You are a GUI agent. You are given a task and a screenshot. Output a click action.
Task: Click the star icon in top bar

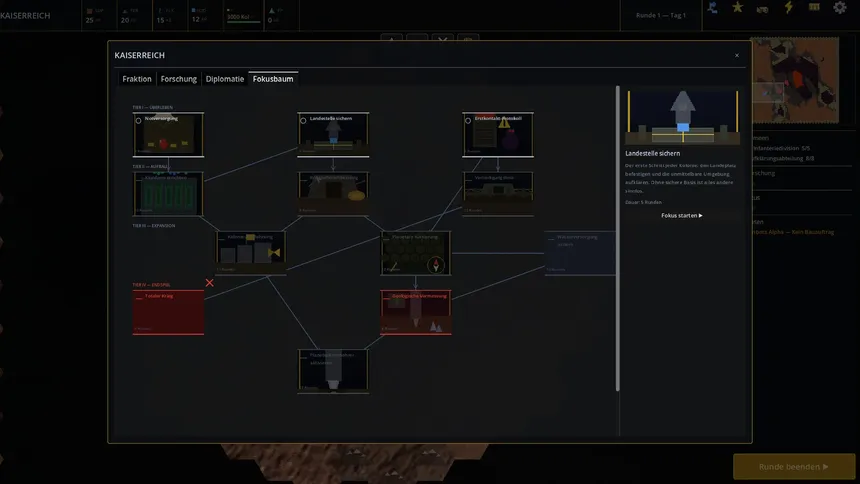point(738,8)
